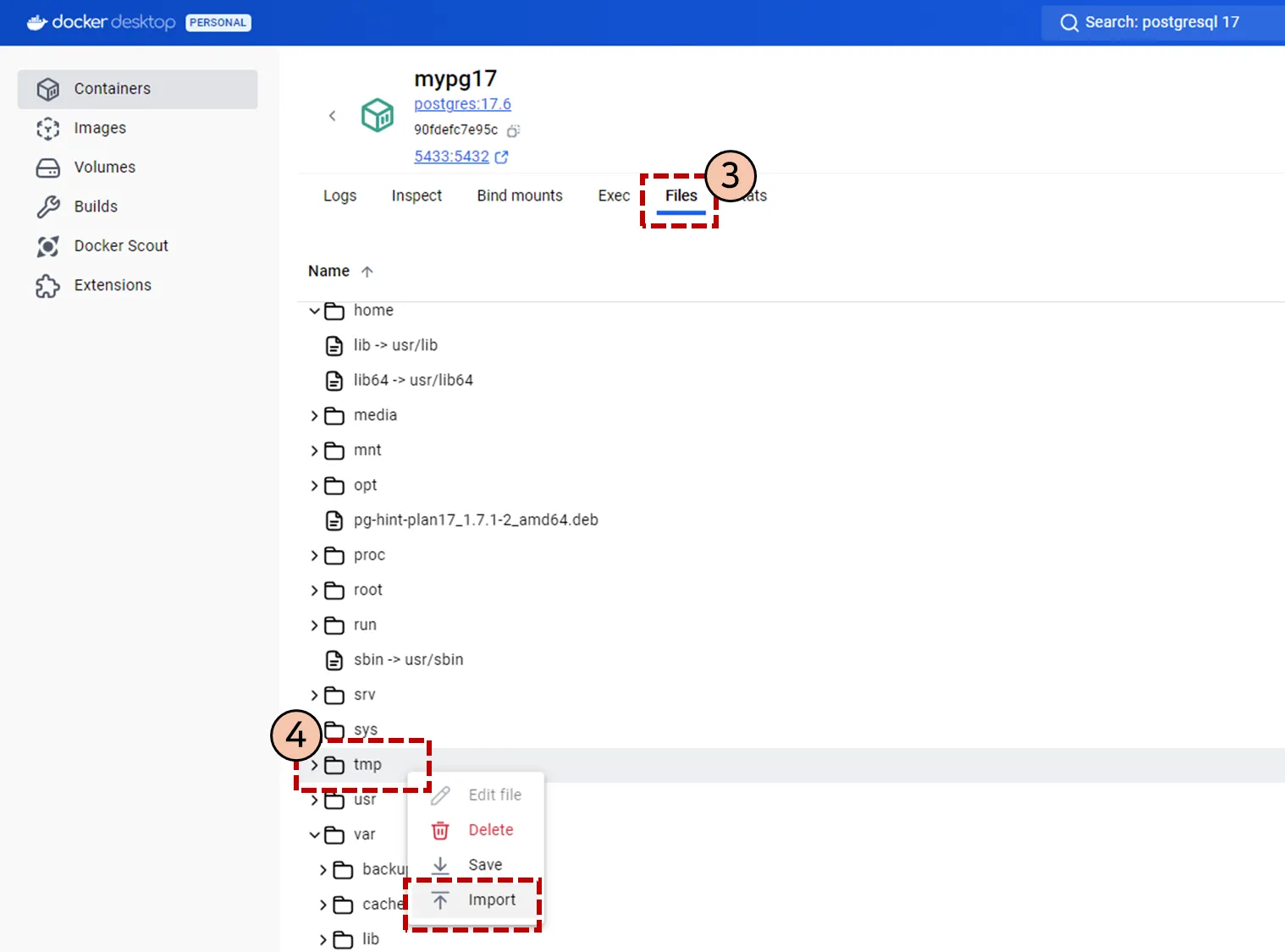
Task: Expand the tmp folder
Action: (x=314, y=765)
